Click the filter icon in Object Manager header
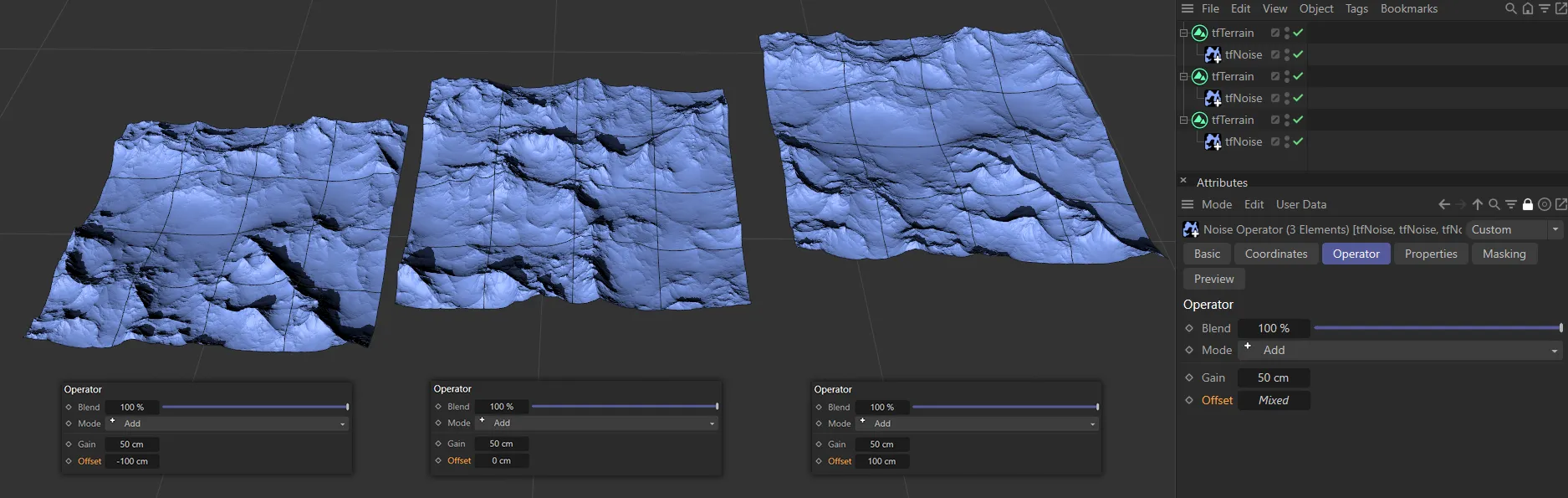This screenshot has width=1568, height=498. [1544, 8]
